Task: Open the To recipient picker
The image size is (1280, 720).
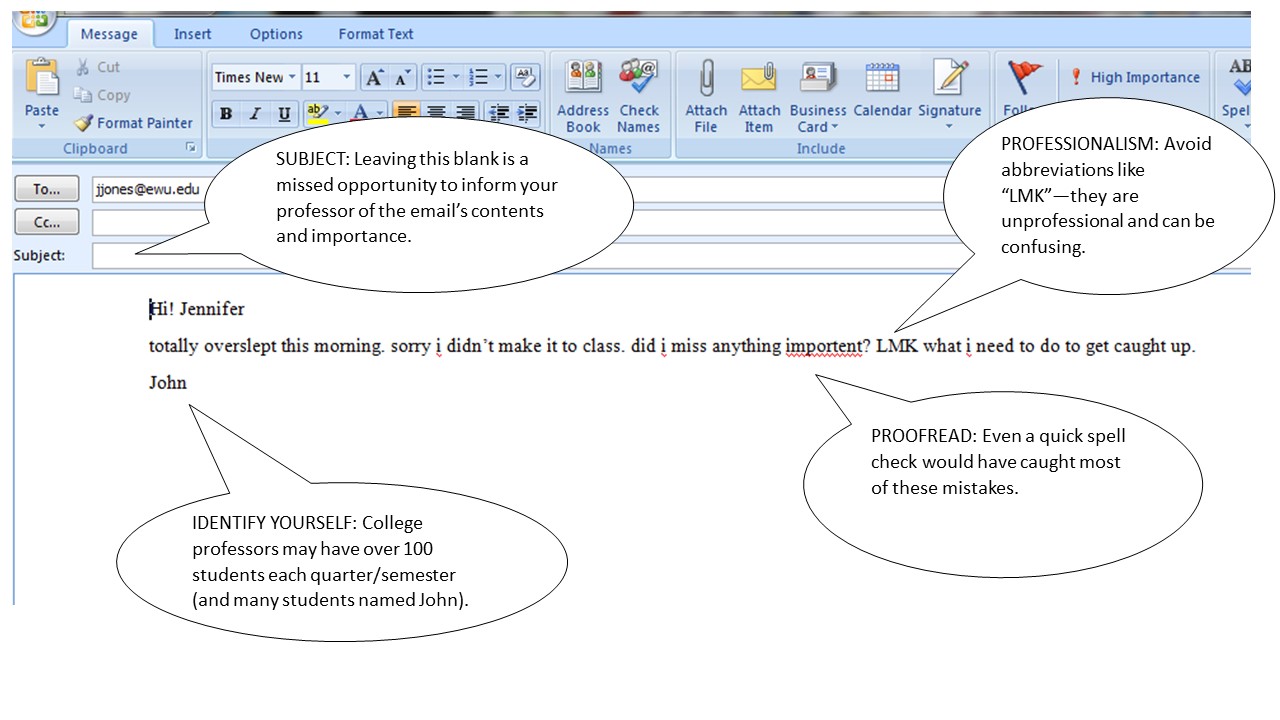Action: point(46,188)
